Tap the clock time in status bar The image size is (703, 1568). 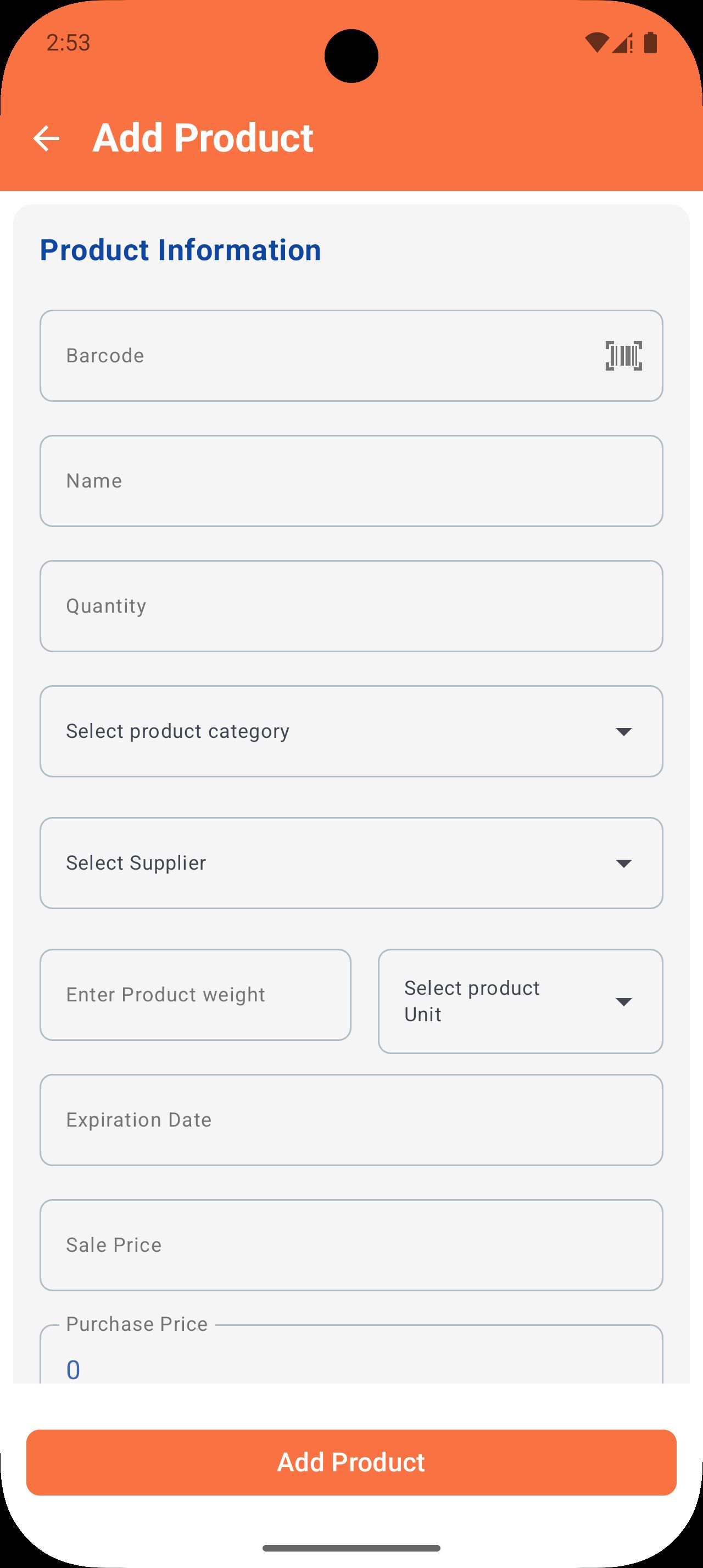click(x=68, y=43)
